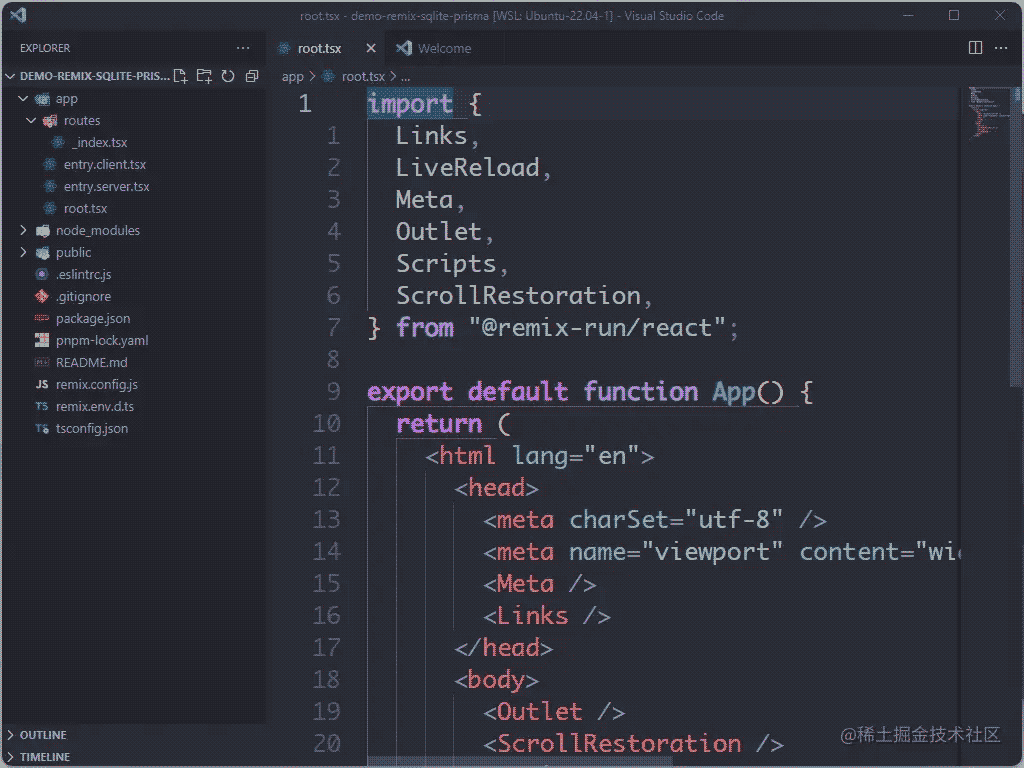
Task: Open the _index.tsx file
Action: pos(99,143)
